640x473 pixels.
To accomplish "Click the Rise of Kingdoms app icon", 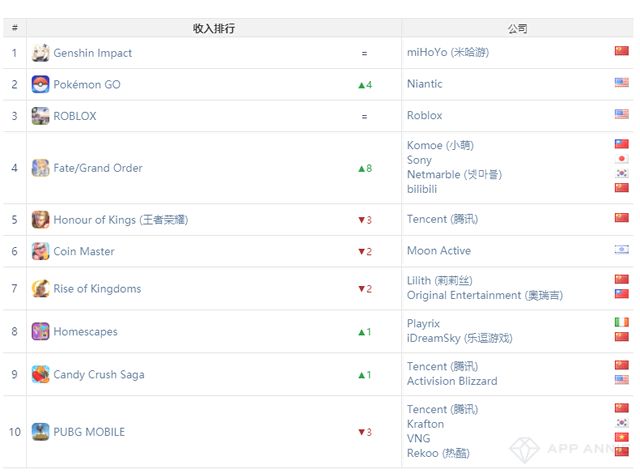I will 40,289.
